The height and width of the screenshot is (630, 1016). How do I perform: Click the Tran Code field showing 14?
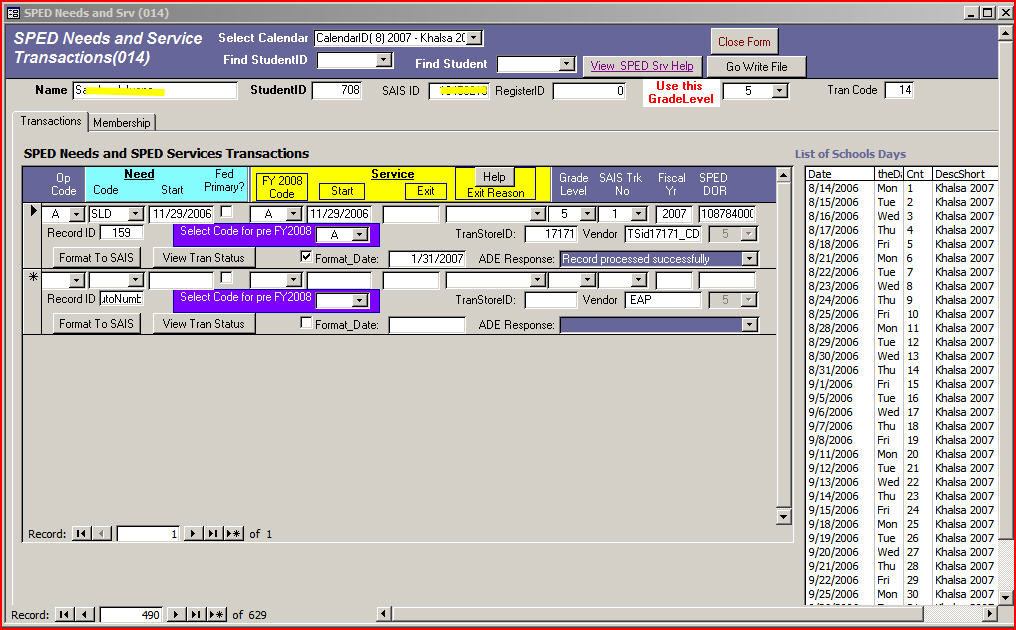[x=899, y=90]
